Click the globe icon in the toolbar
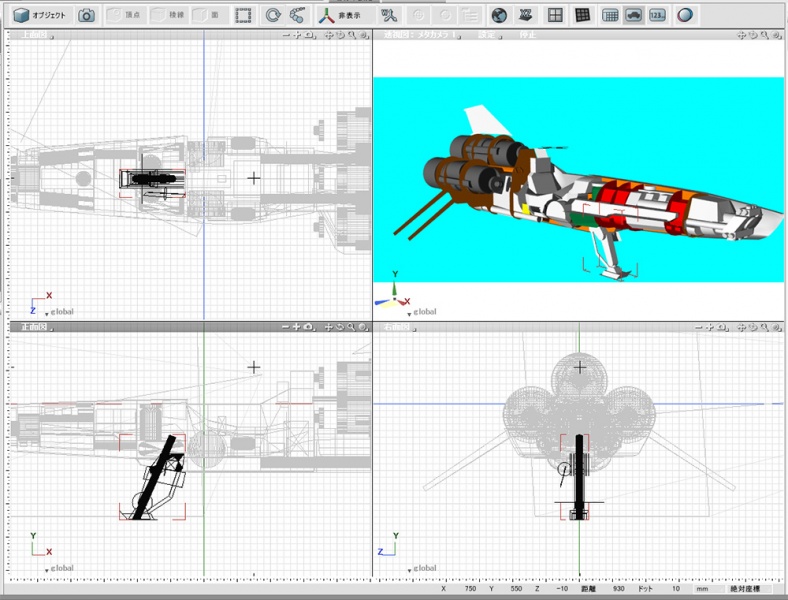The height and width of the screenshot is (600, 788). (499, 16)
